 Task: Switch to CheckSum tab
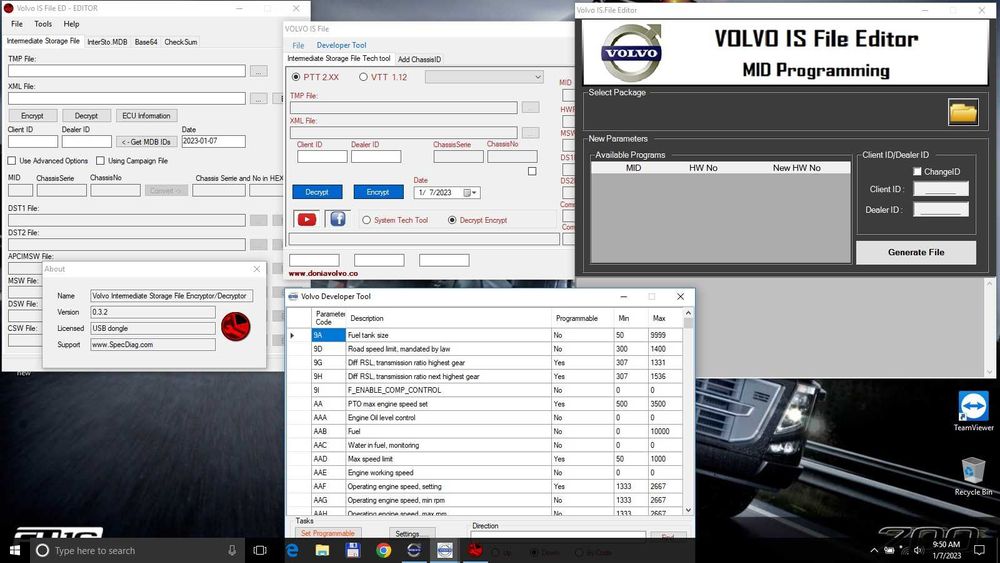pyautogui.click(x=180, y=42)
